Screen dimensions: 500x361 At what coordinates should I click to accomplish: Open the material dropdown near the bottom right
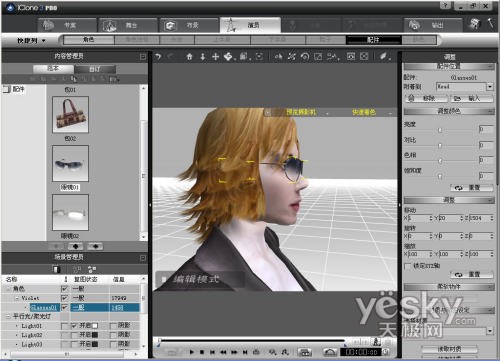tap(490, 331)
